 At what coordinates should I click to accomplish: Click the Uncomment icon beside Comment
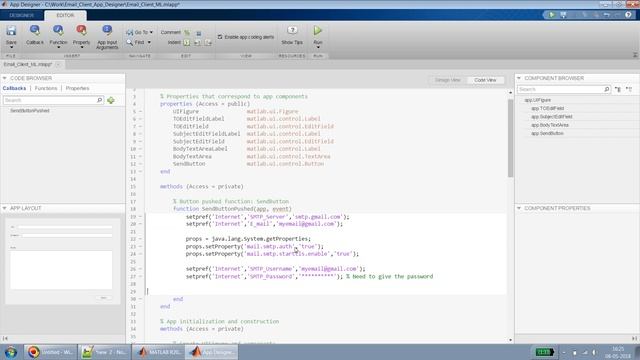click(x=198, y=33)
